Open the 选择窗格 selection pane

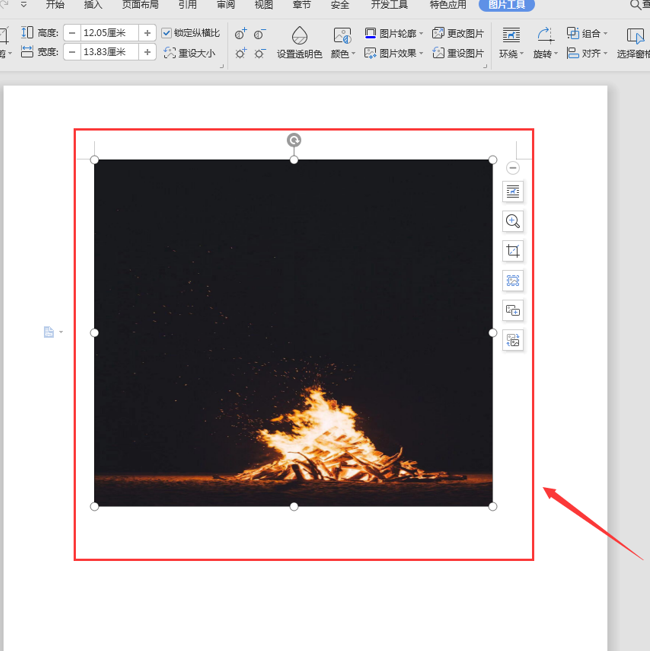[x=634, y=42]
